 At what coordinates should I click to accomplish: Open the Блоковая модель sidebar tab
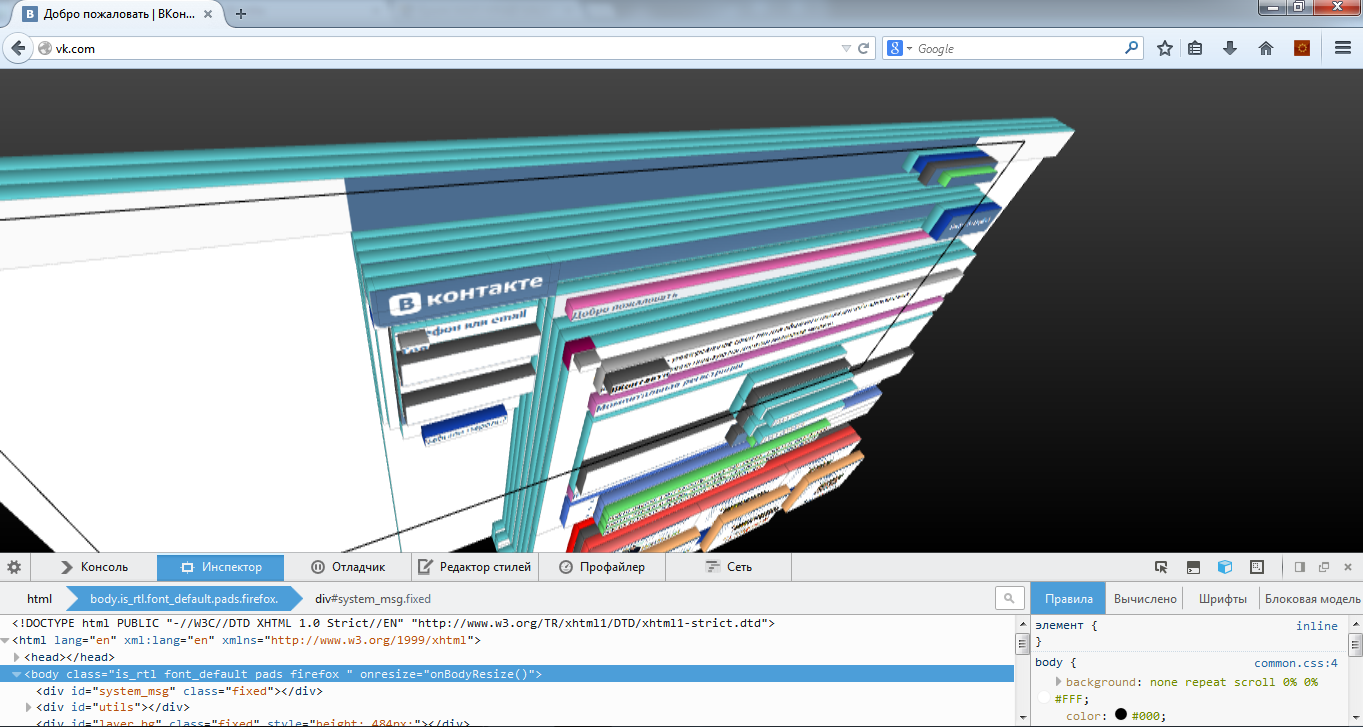coord(1312,599)
